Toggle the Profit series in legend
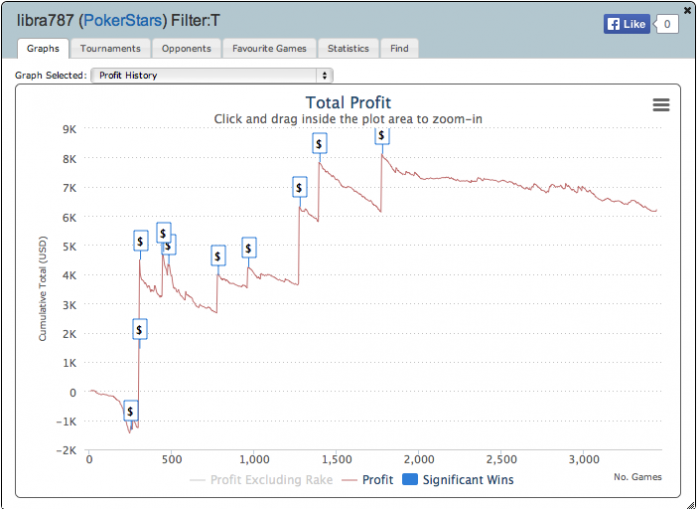The image size is (700, 509). tap(367, 480)
